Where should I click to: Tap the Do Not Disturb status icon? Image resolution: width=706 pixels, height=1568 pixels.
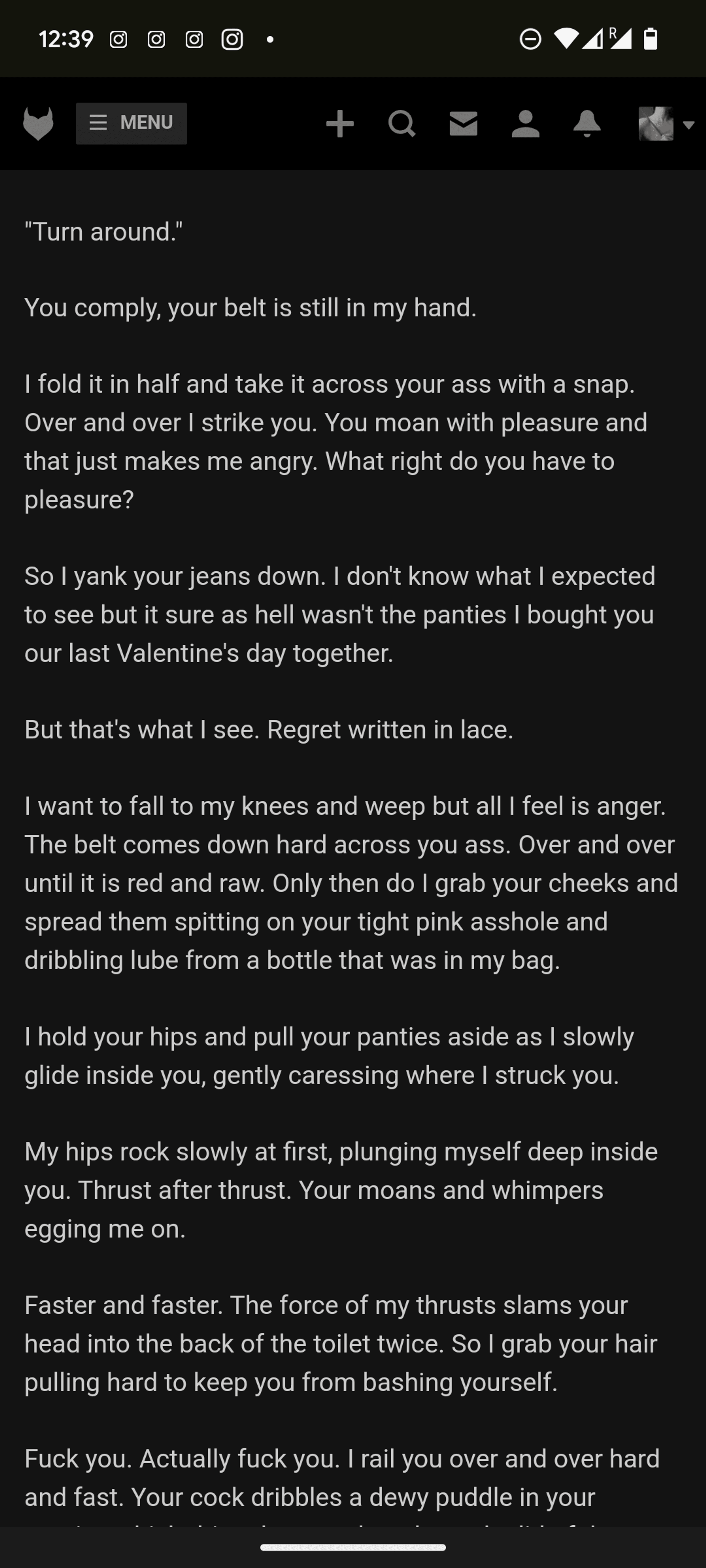tap(530, 40)
